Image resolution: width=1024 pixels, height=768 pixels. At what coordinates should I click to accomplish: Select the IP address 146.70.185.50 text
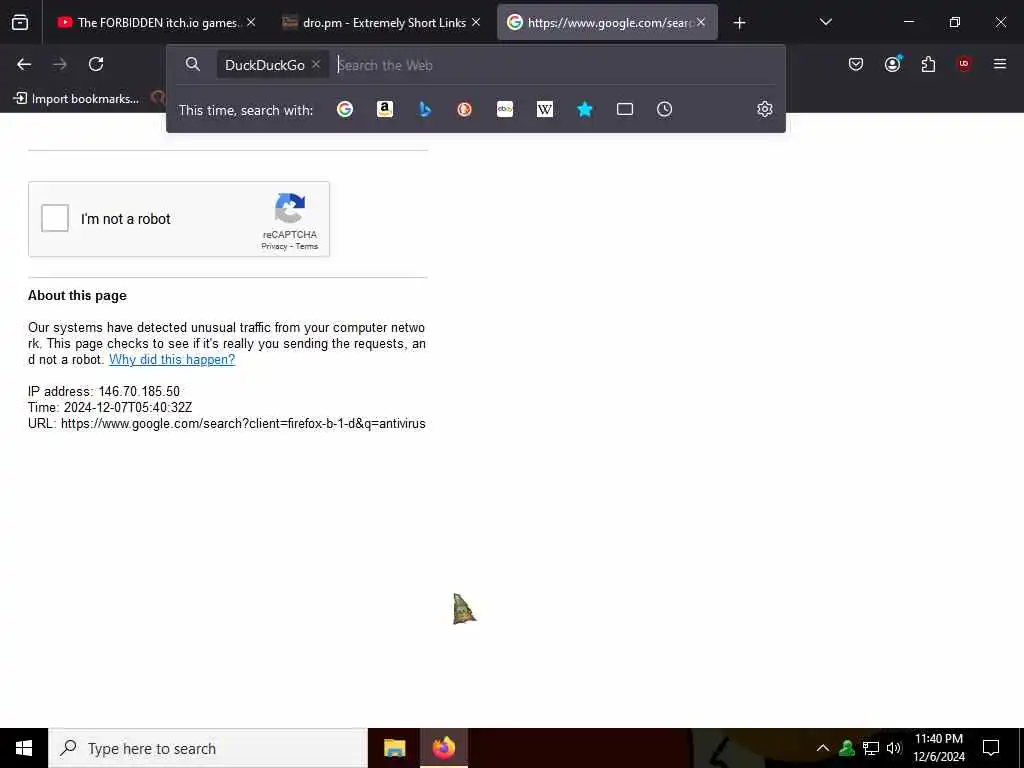[139, 392]
